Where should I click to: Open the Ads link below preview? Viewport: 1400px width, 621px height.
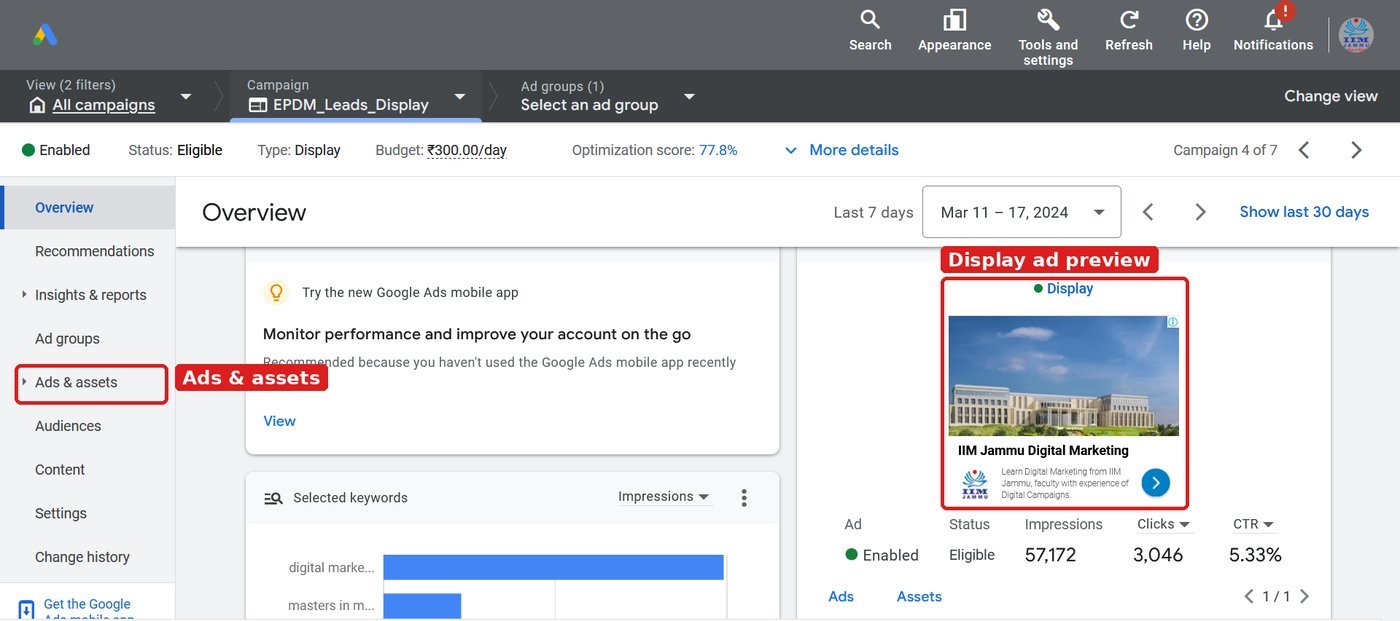coord(841,596)
